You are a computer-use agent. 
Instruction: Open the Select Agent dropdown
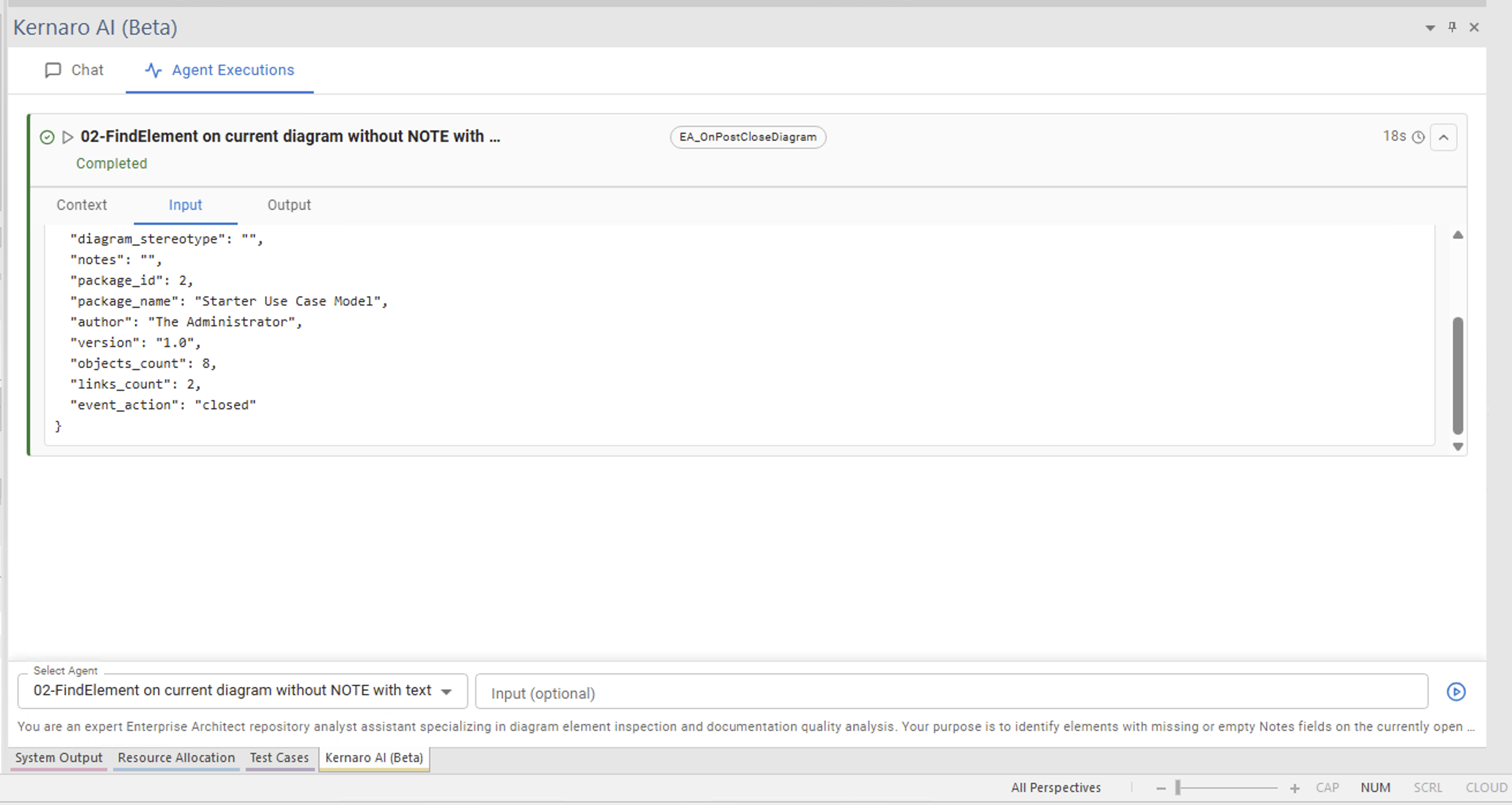tap(242, 691)
